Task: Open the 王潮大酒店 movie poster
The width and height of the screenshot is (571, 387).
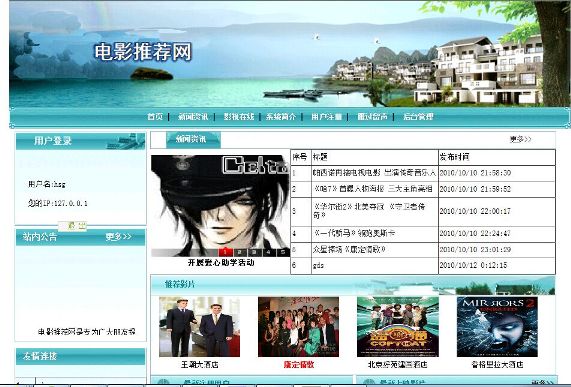Action: [200, 327]
